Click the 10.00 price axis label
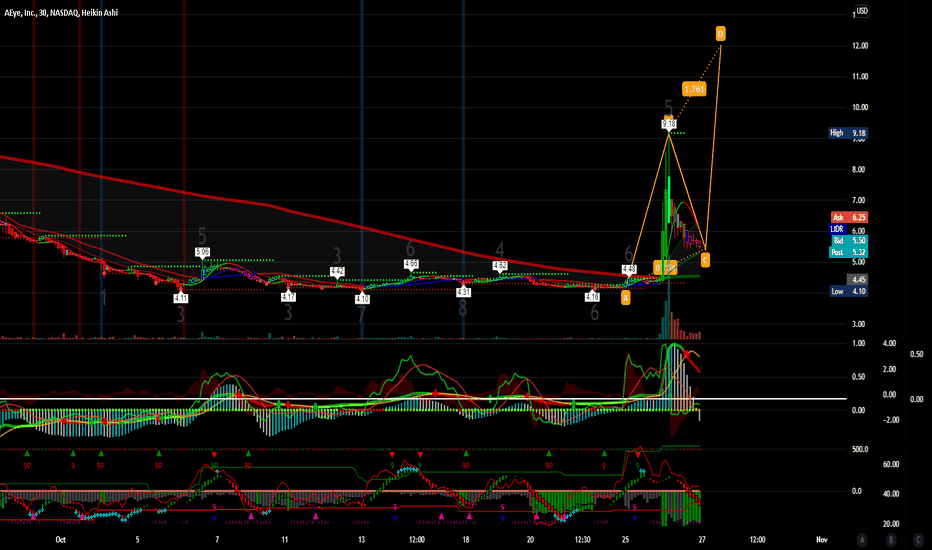Viewport: 932px width, 550px height. click(x=859, y=108)
